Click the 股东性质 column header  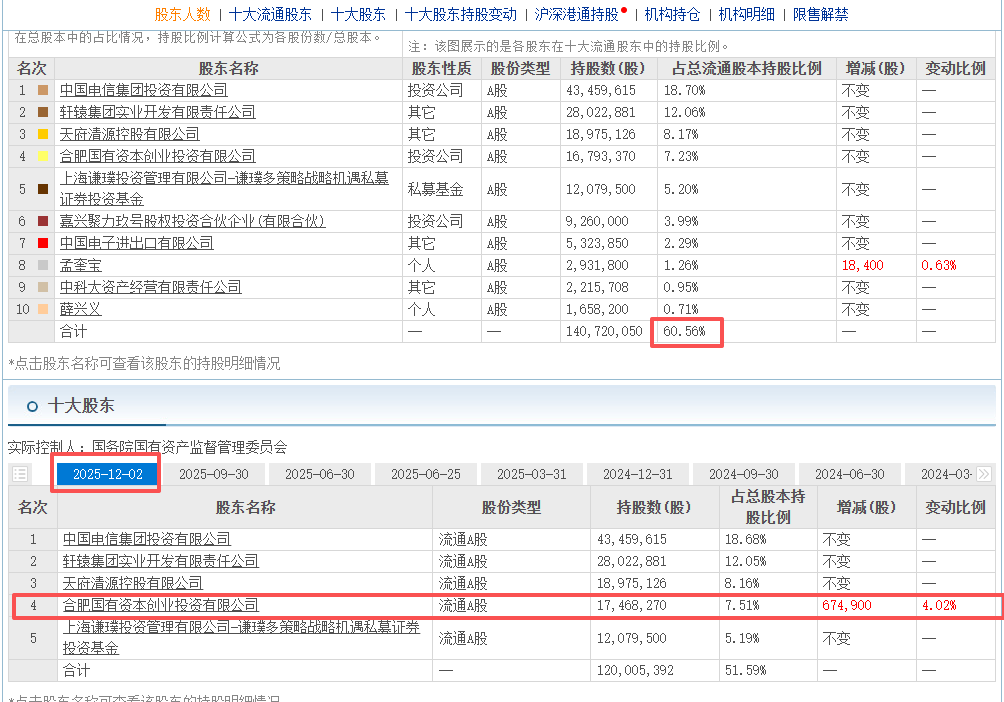(x=441, y=69)
